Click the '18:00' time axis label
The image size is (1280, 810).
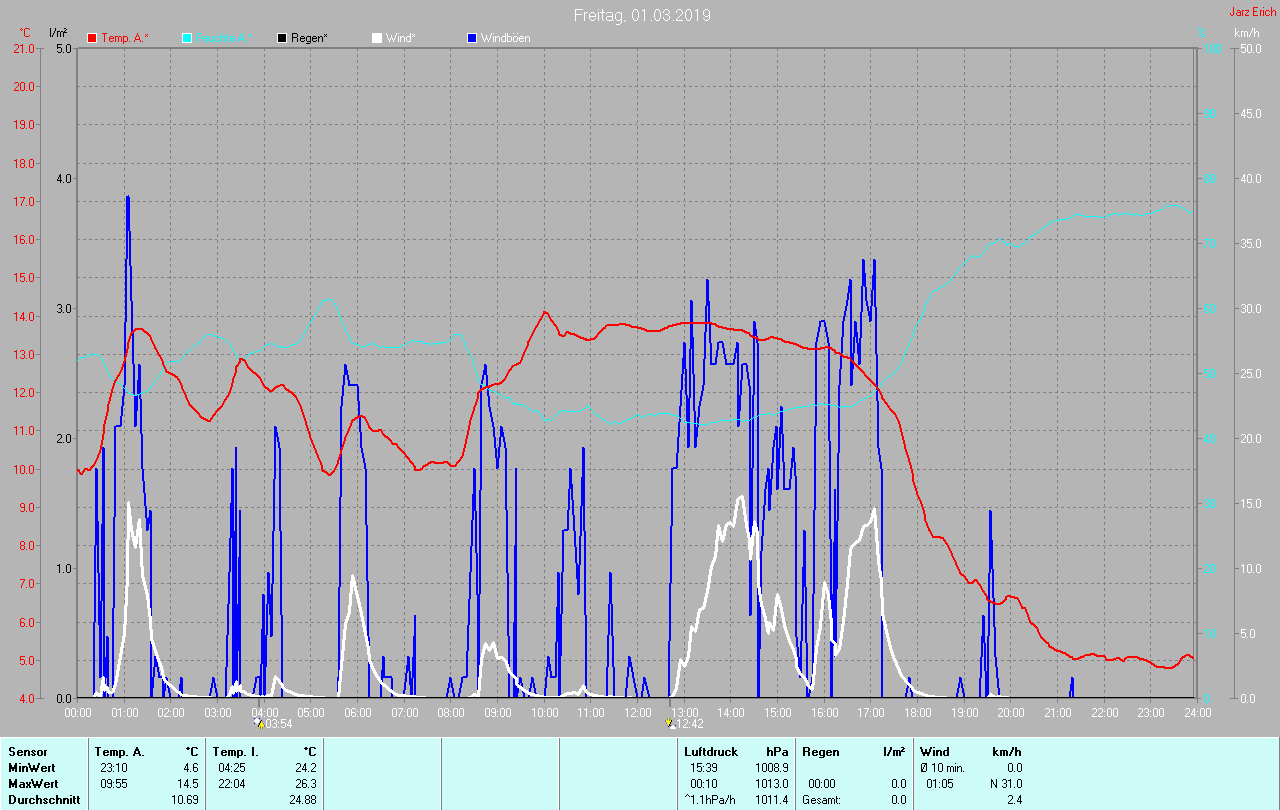(x=918, y=713)
